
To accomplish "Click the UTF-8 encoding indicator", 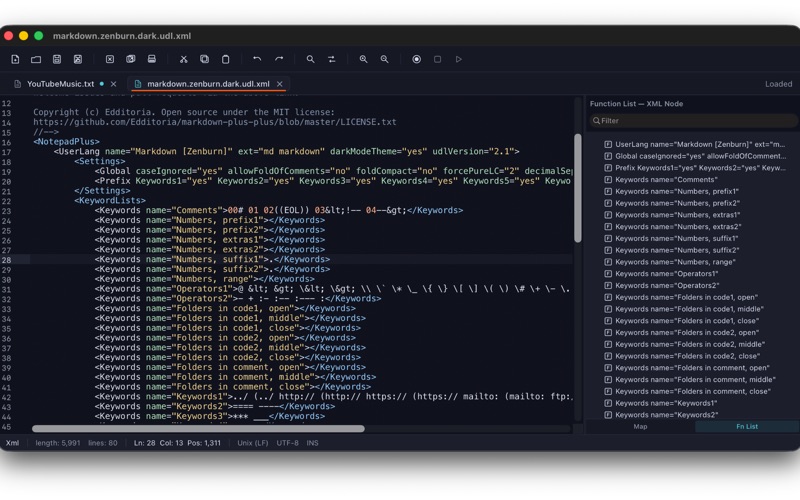I will (287, 443).
